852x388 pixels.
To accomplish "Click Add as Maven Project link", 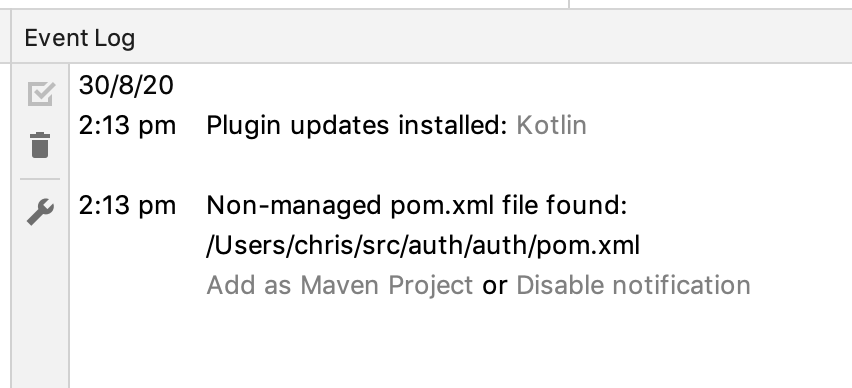I will point(340,285).
